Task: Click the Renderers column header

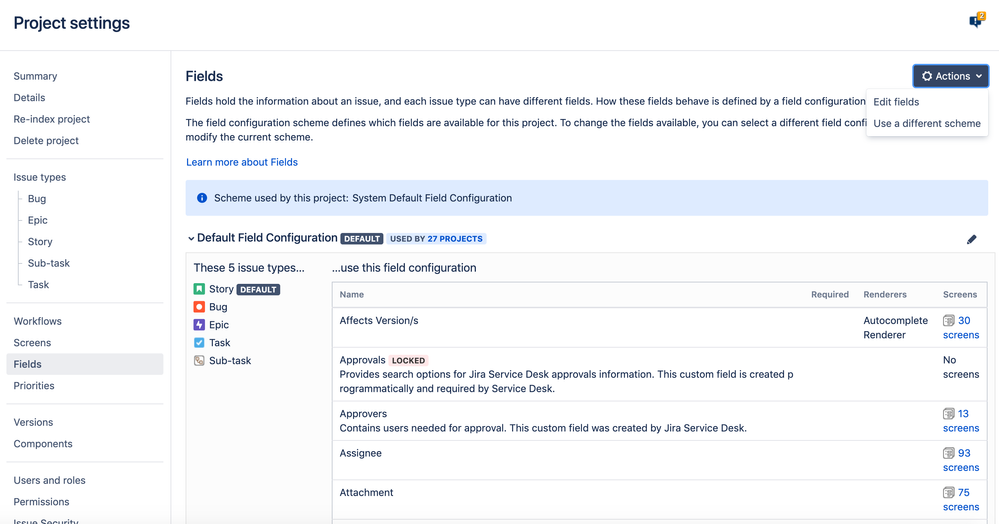Action: pos(885,295)
